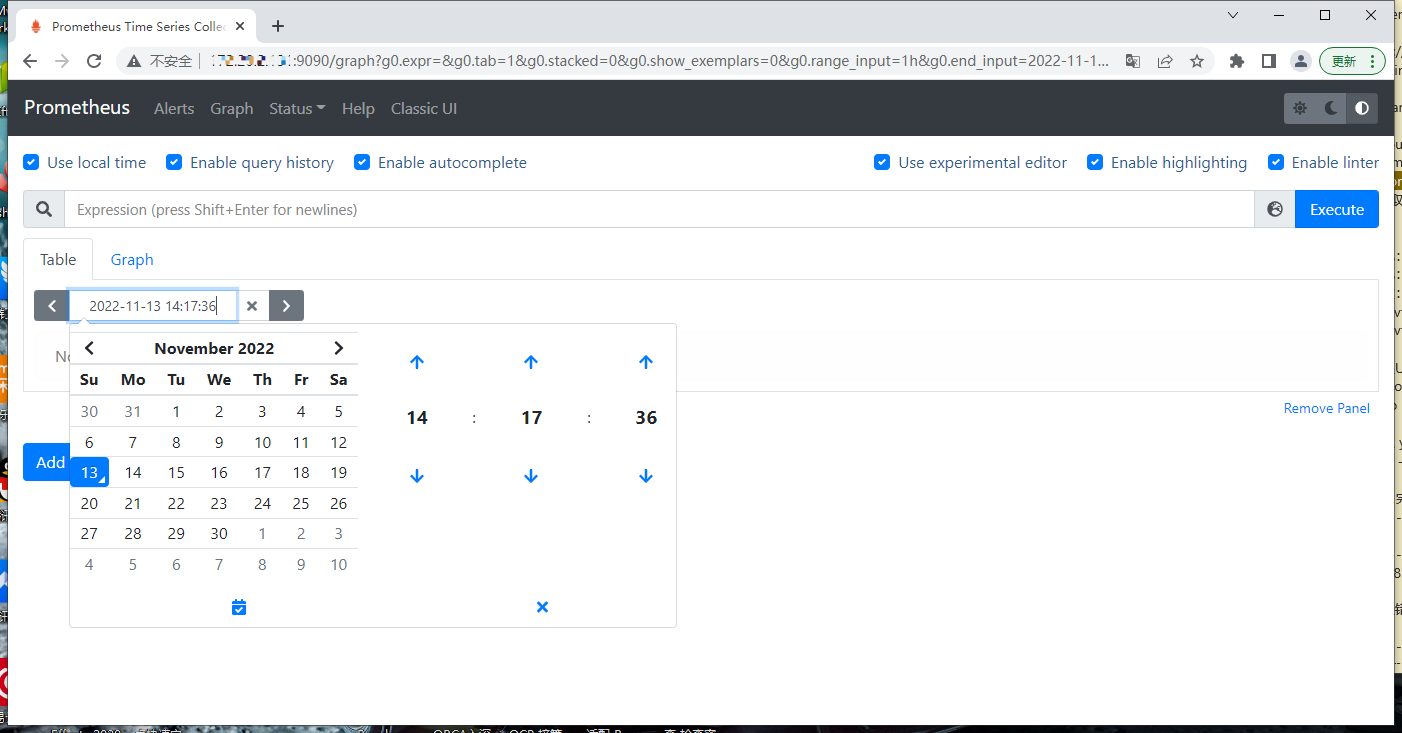This screenshot has width=1402, height=733.
Task: Click the Prometheus brand link
Action: (77, 107)
